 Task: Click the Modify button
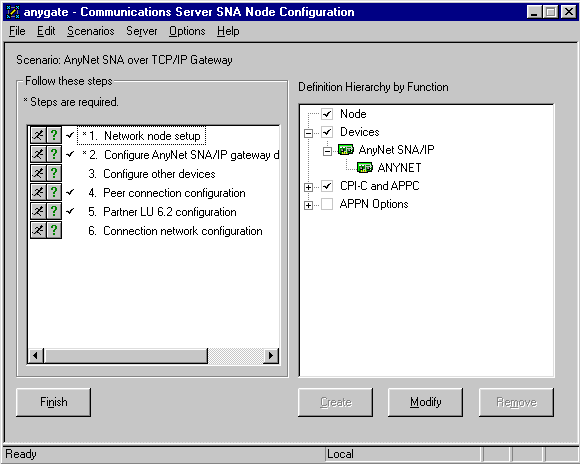click(x=425, y=402)
